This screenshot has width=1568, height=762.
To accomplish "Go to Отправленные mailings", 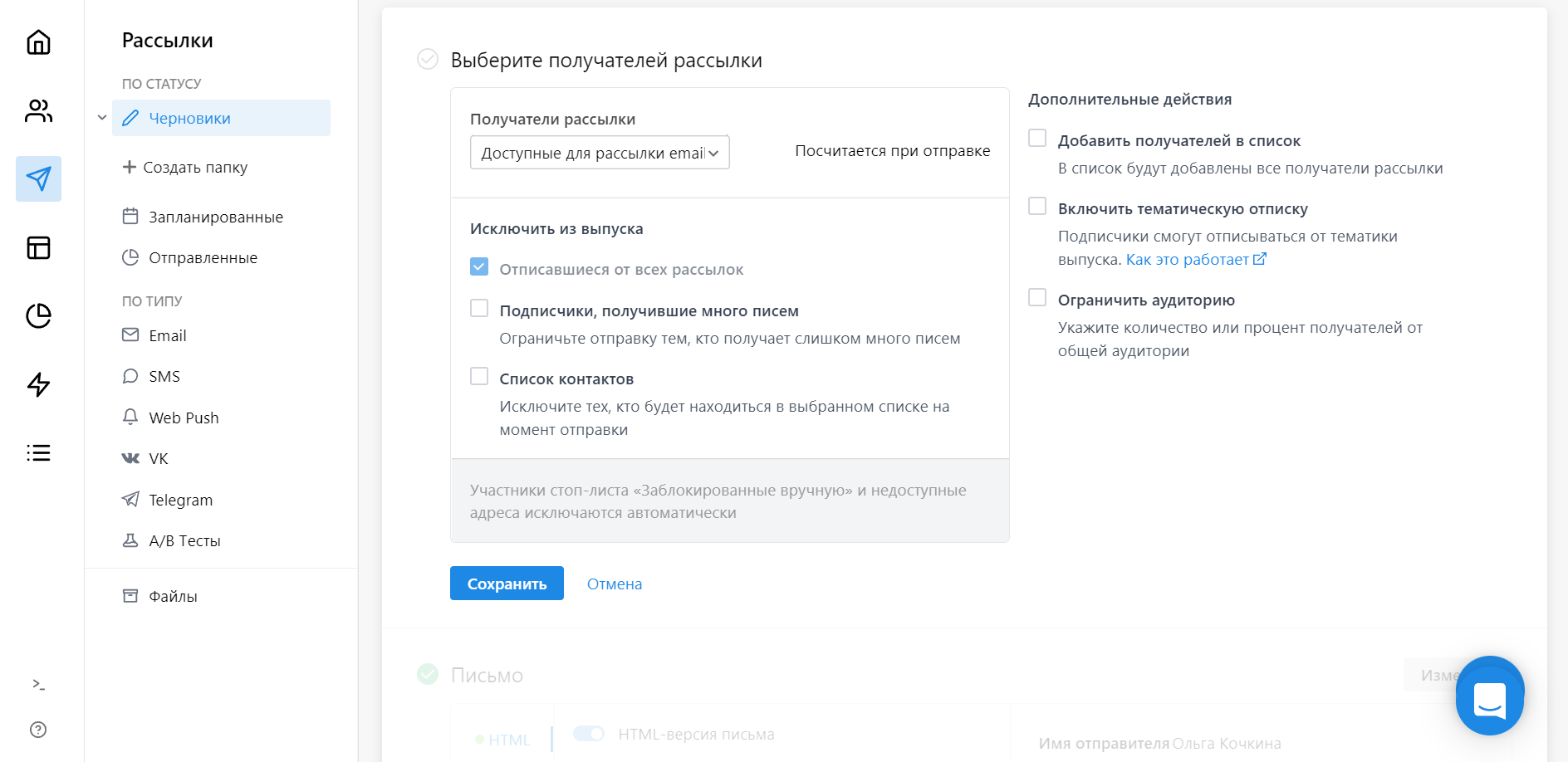I will tap(203, 258).
